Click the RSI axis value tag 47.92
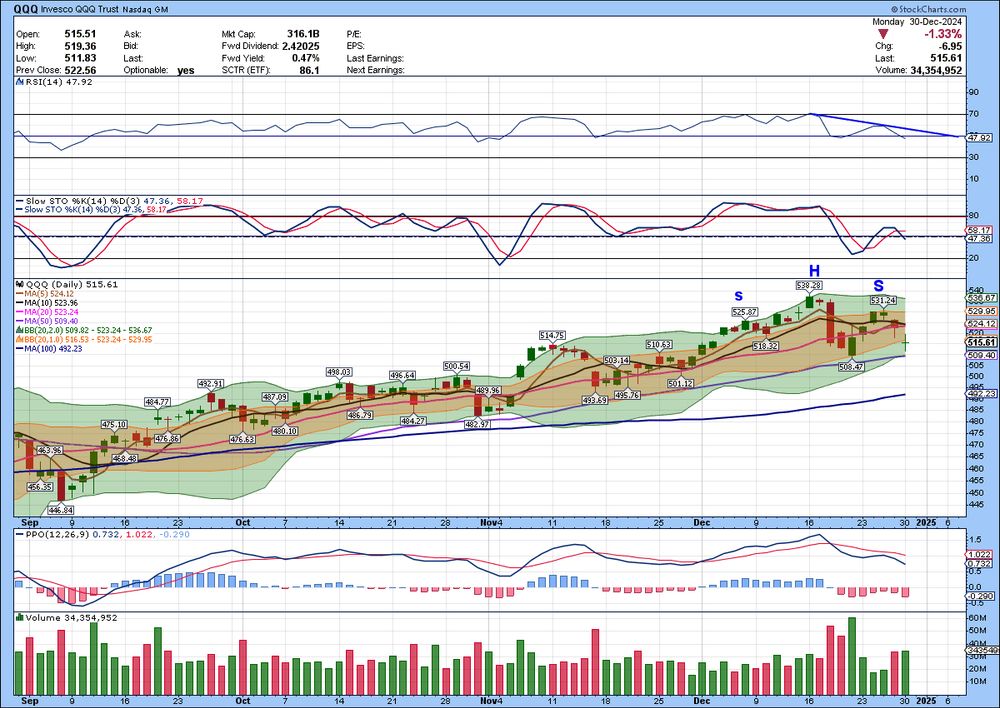 pyautogui.click(x=979, y=137)
